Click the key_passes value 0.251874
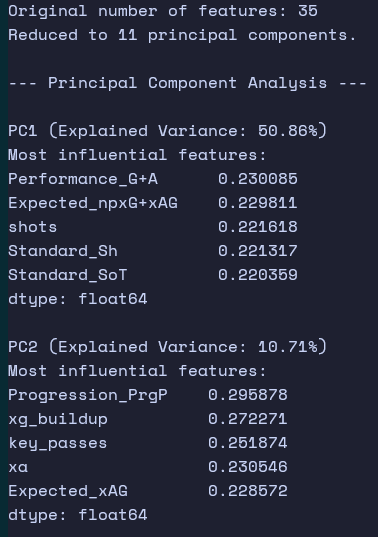Screen dimensions: 378x537 (248, 443)
